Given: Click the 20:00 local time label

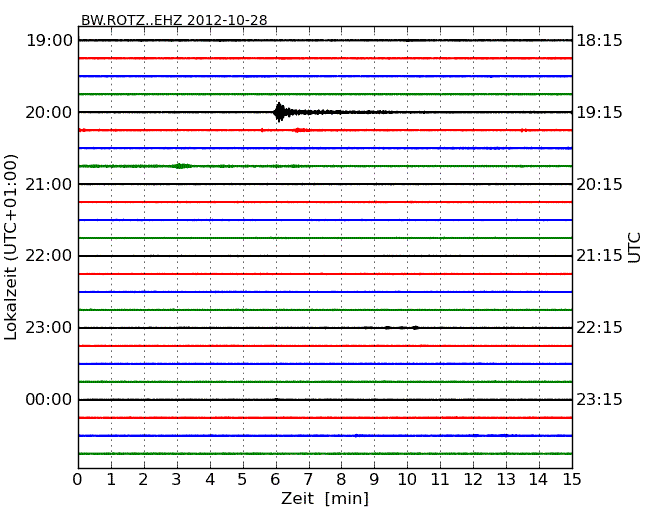Looking at the screenshot, I should pos(49,112).
